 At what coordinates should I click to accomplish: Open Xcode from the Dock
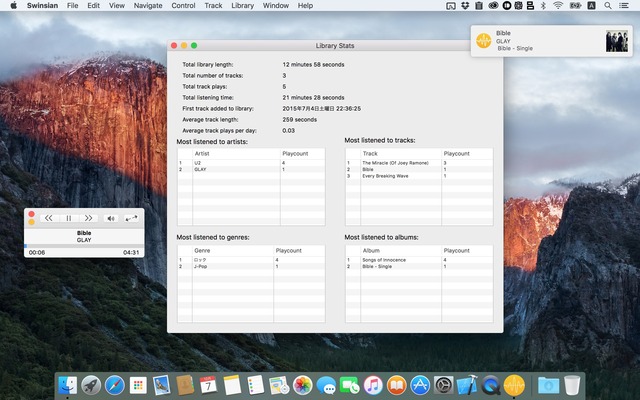467,385
